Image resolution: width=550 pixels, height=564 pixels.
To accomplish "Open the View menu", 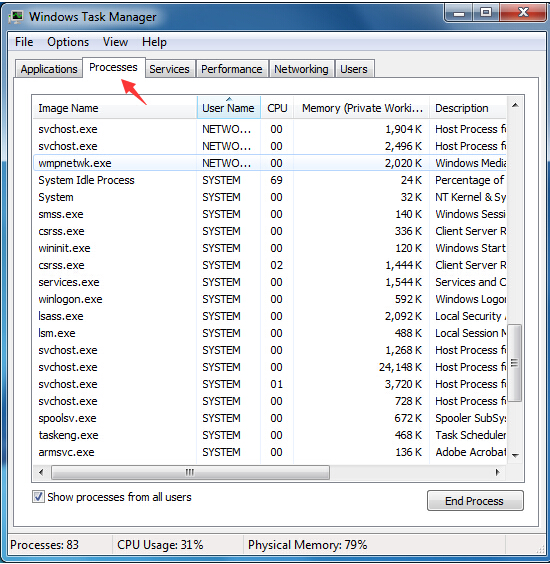I will click(115, 42).
